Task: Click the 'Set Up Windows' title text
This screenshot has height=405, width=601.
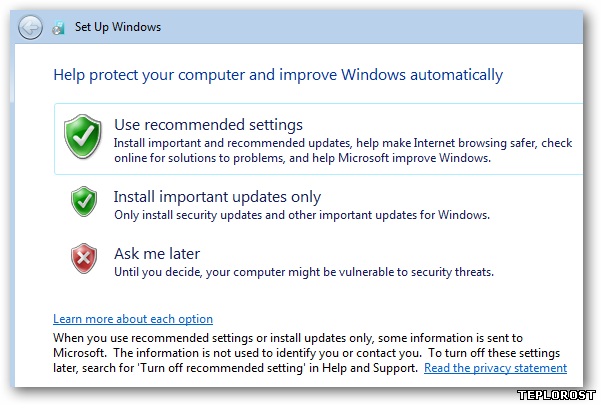Action: (x=118, y=28)
